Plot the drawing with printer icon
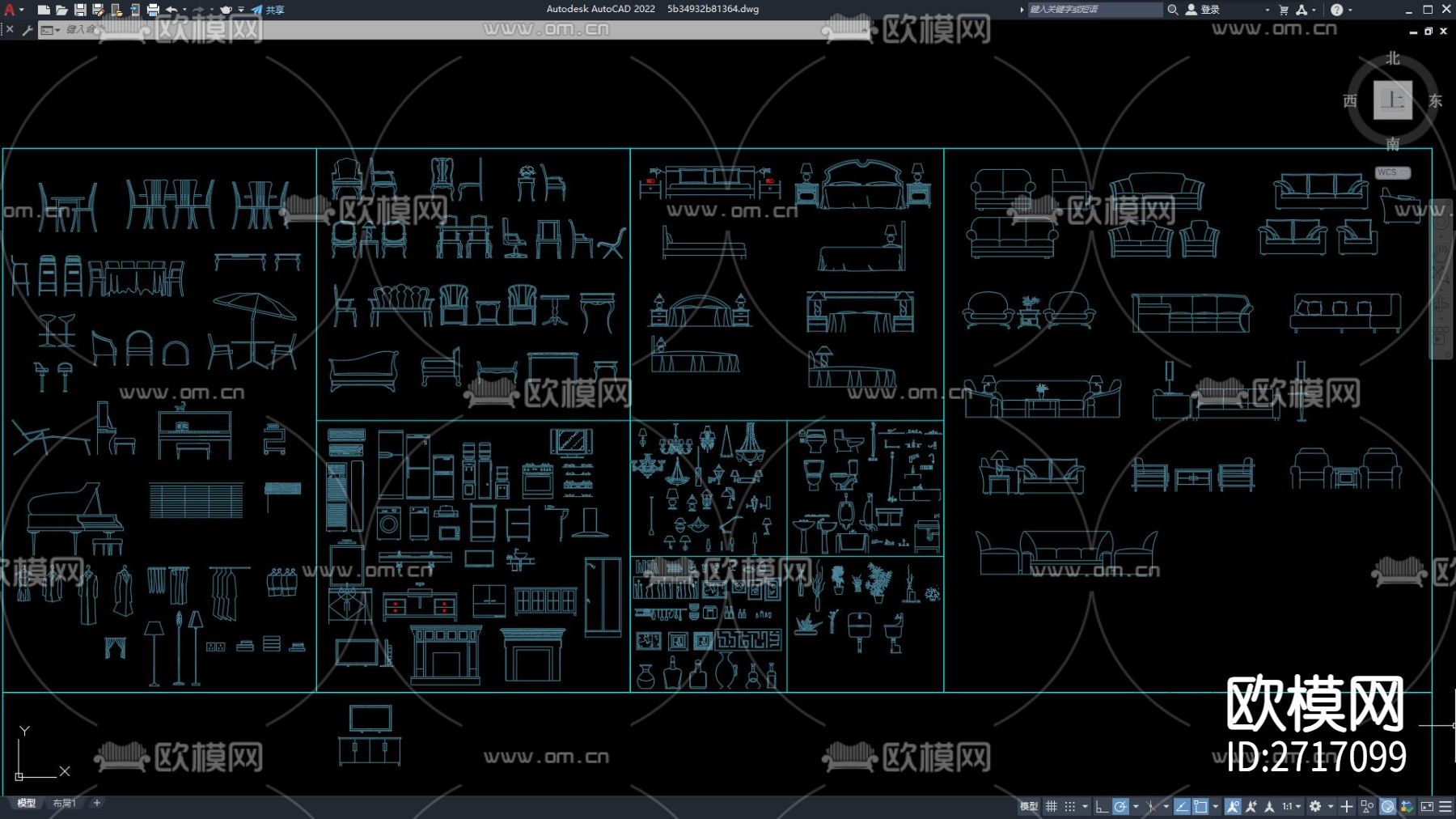 click(x=153, y=10)
